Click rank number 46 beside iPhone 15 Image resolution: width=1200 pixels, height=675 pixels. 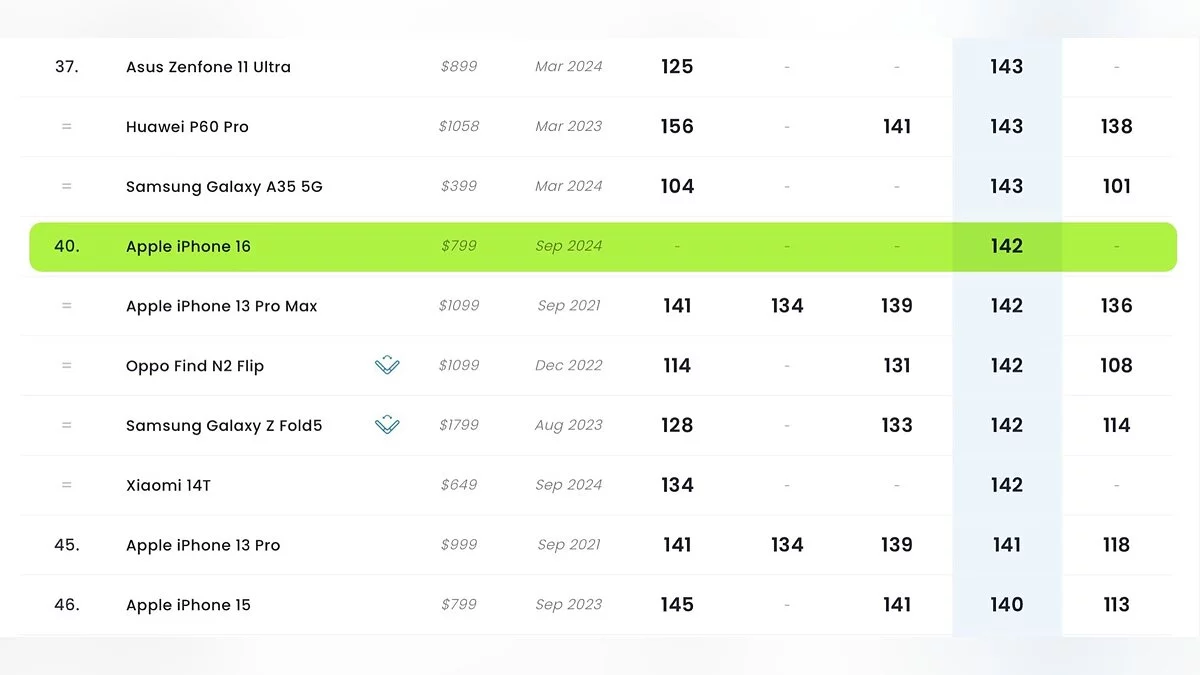(67, 605)
